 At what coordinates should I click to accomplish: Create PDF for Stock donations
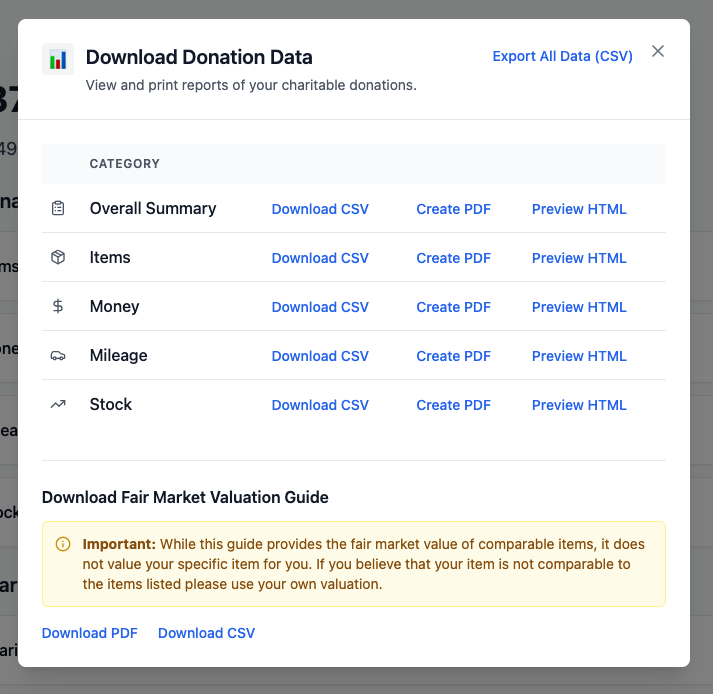pos(453,405)
